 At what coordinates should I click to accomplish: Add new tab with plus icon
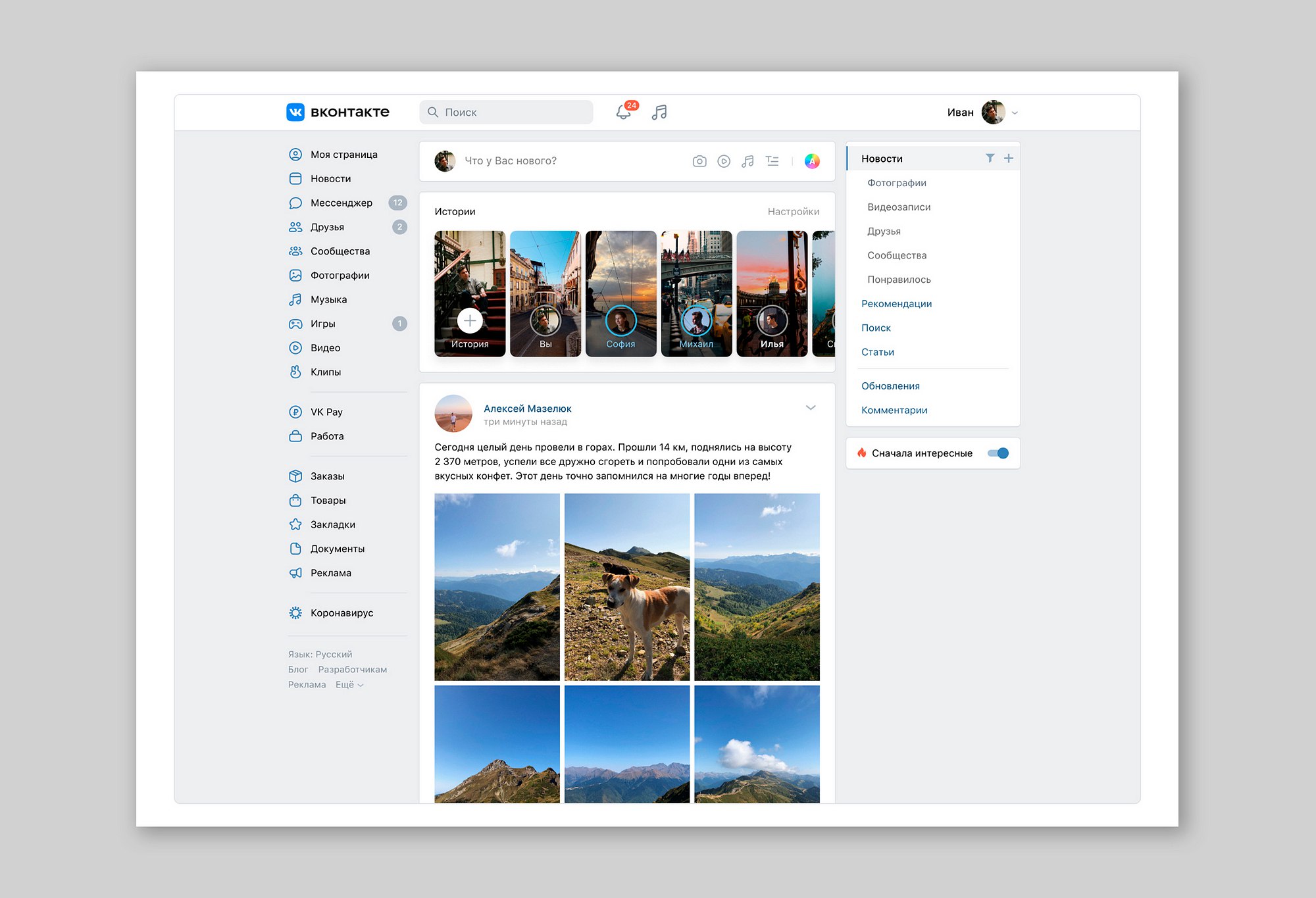coord(1009,158)
